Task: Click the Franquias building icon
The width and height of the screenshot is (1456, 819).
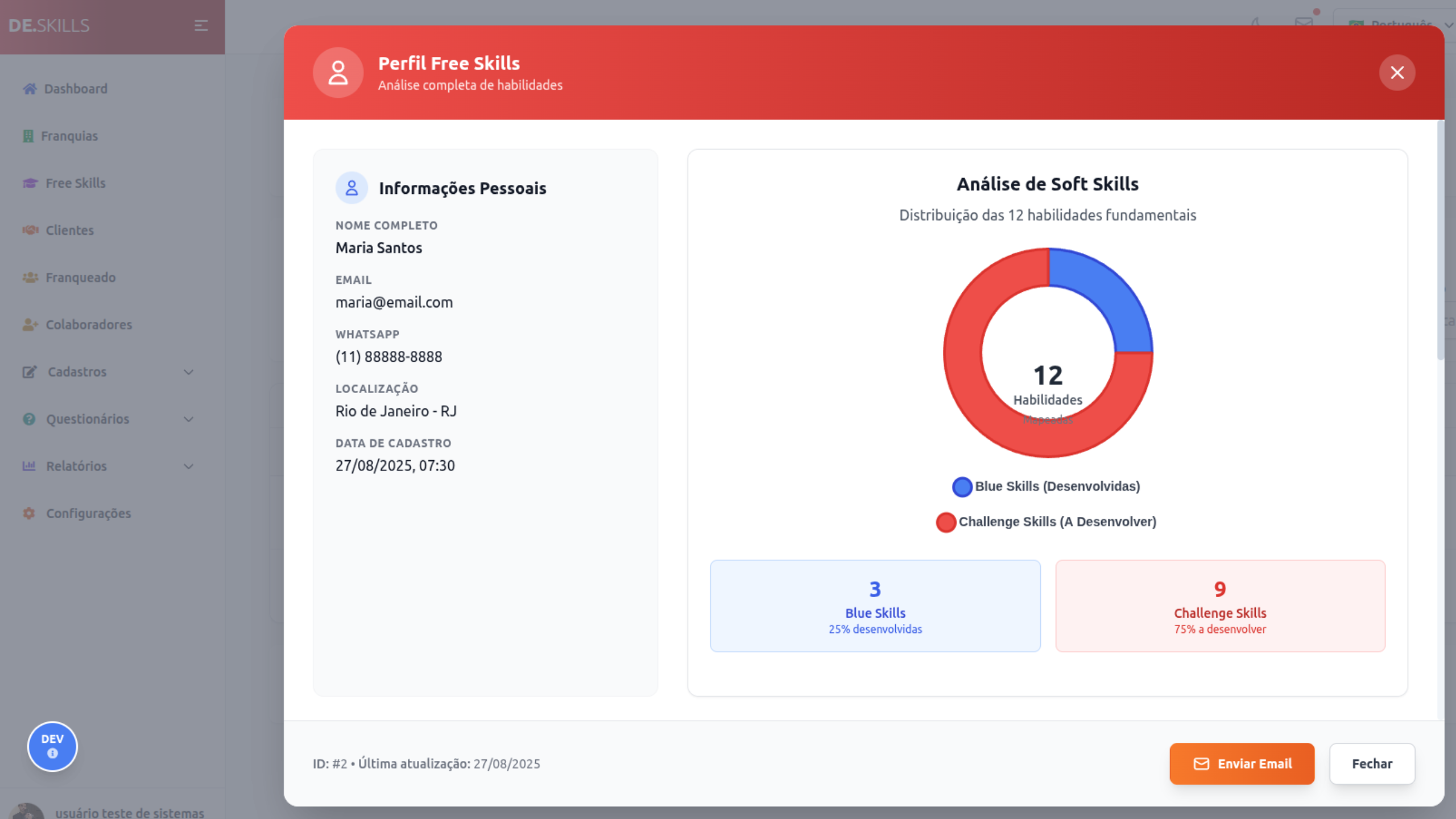Action: coord(28,136)
